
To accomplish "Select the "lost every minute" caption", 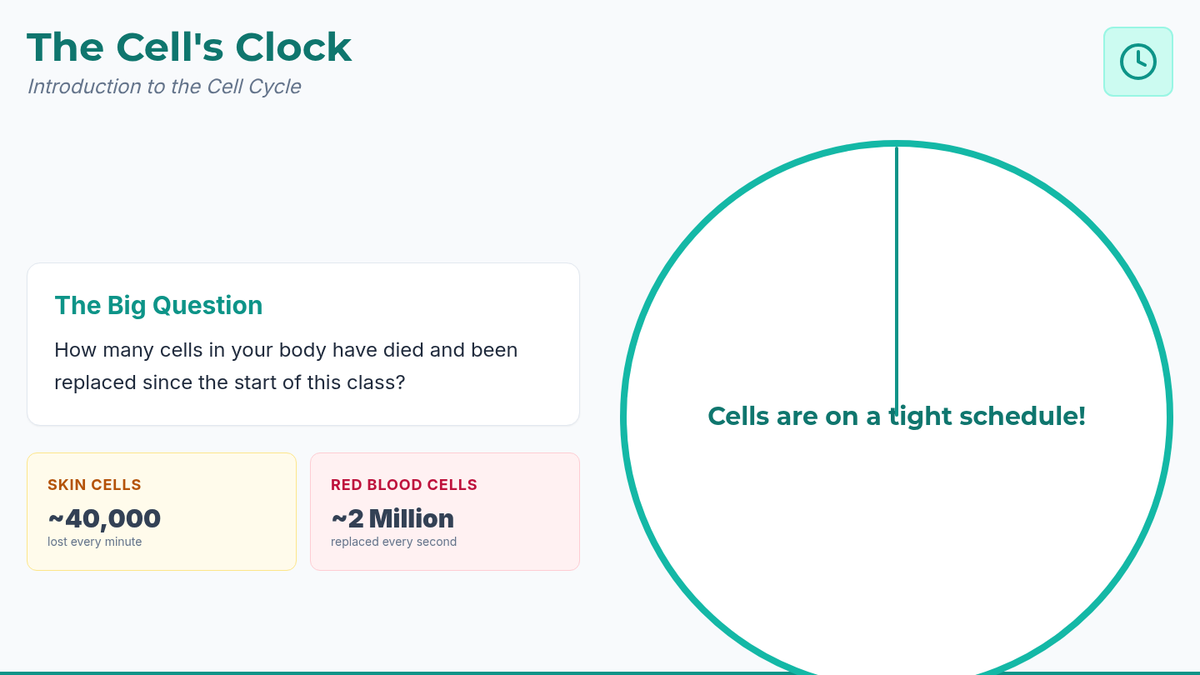I will coord(94,542).
